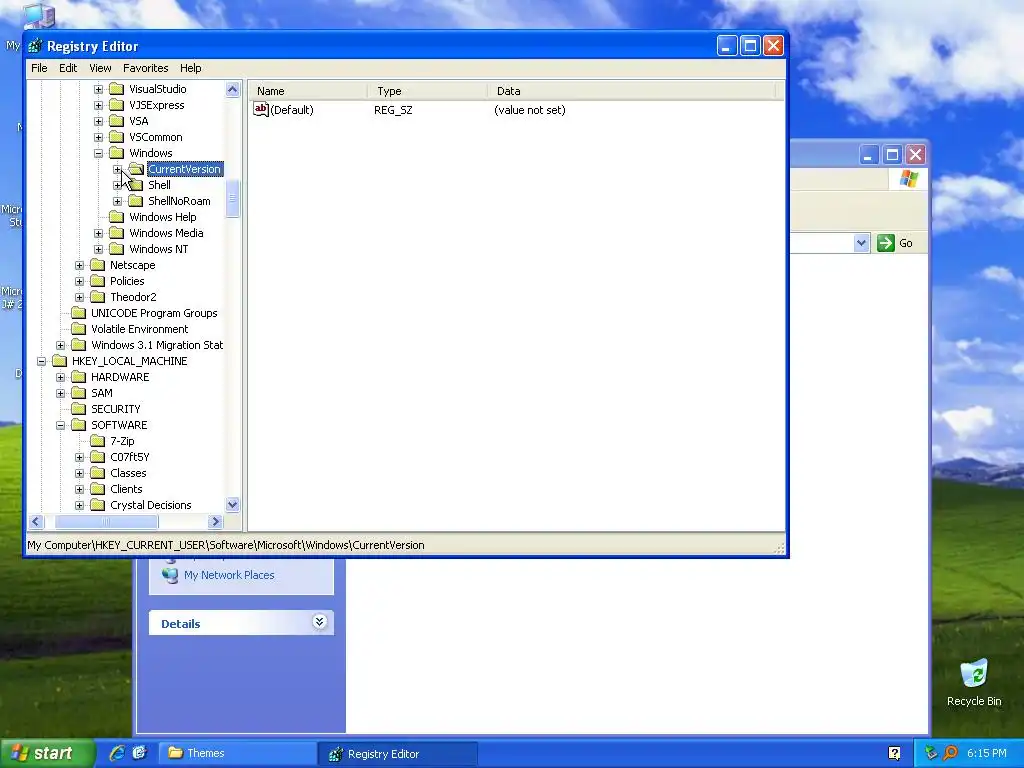Viewport: 1024px width, 768px height.
Task: Click the SECURITY folder icon
Action: [x=78, y=409]
